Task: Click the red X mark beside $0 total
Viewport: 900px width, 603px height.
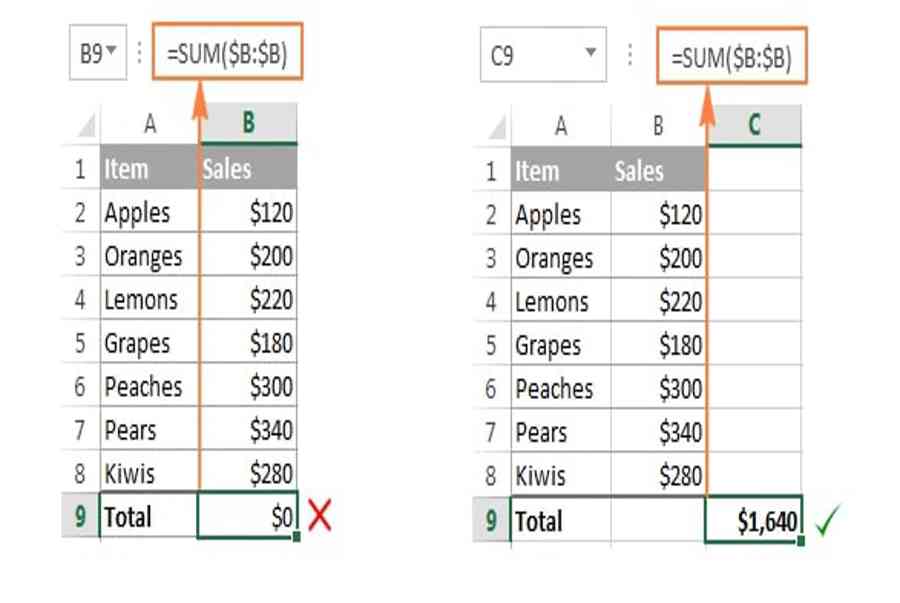Action: [x=320, y=515]
